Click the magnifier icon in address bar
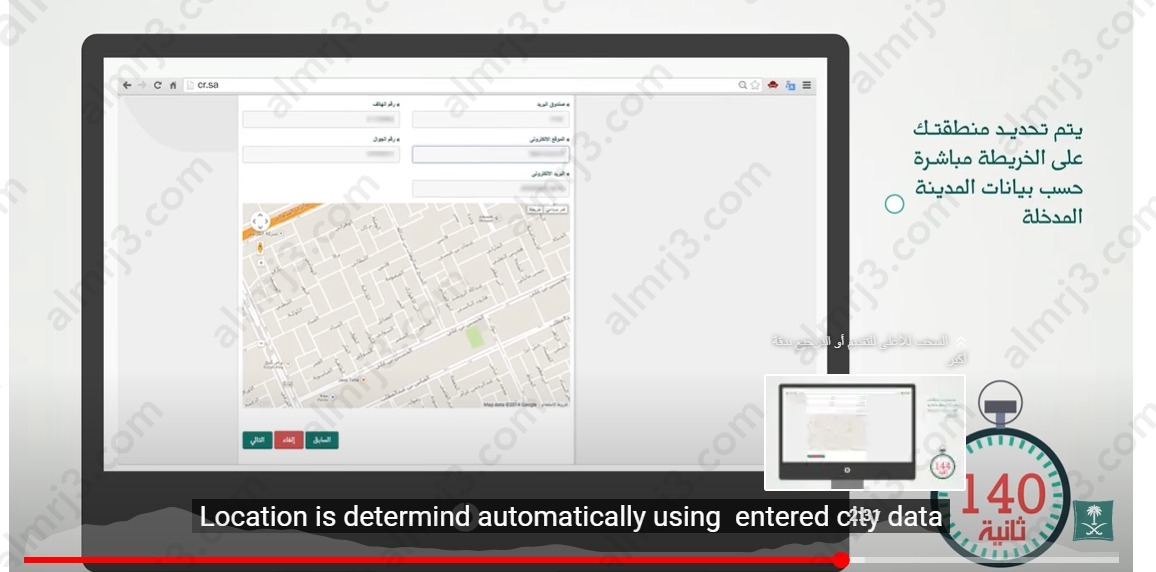 coord(743,86)
